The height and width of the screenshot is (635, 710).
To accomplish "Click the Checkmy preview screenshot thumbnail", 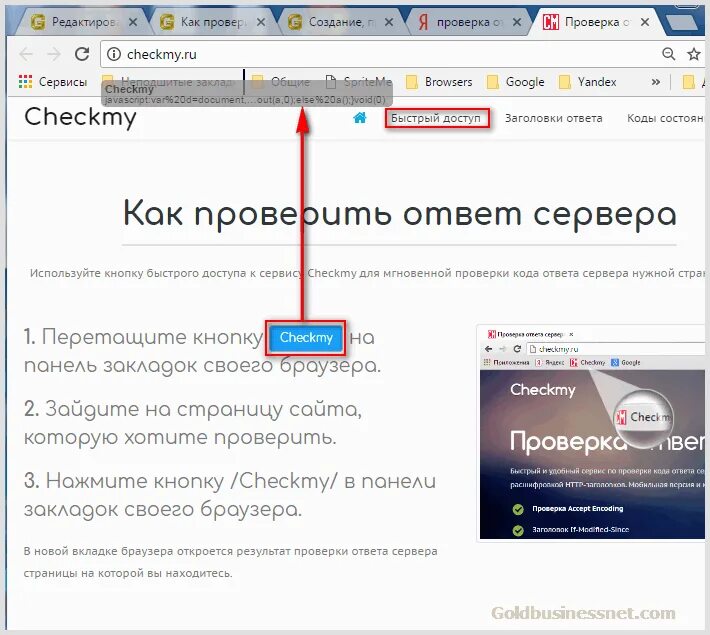I will click(x=591, y=433).
